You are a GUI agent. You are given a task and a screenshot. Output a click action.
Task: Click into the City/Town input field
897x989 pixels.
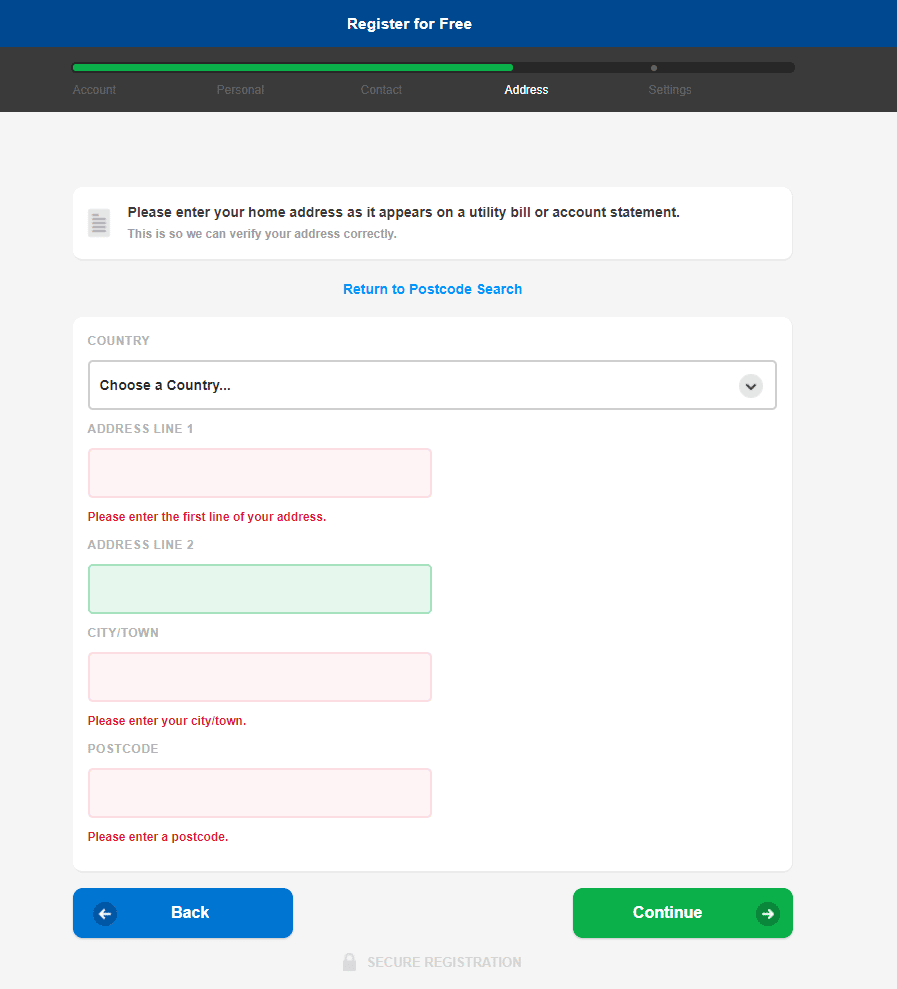click(x=260, y=677)
